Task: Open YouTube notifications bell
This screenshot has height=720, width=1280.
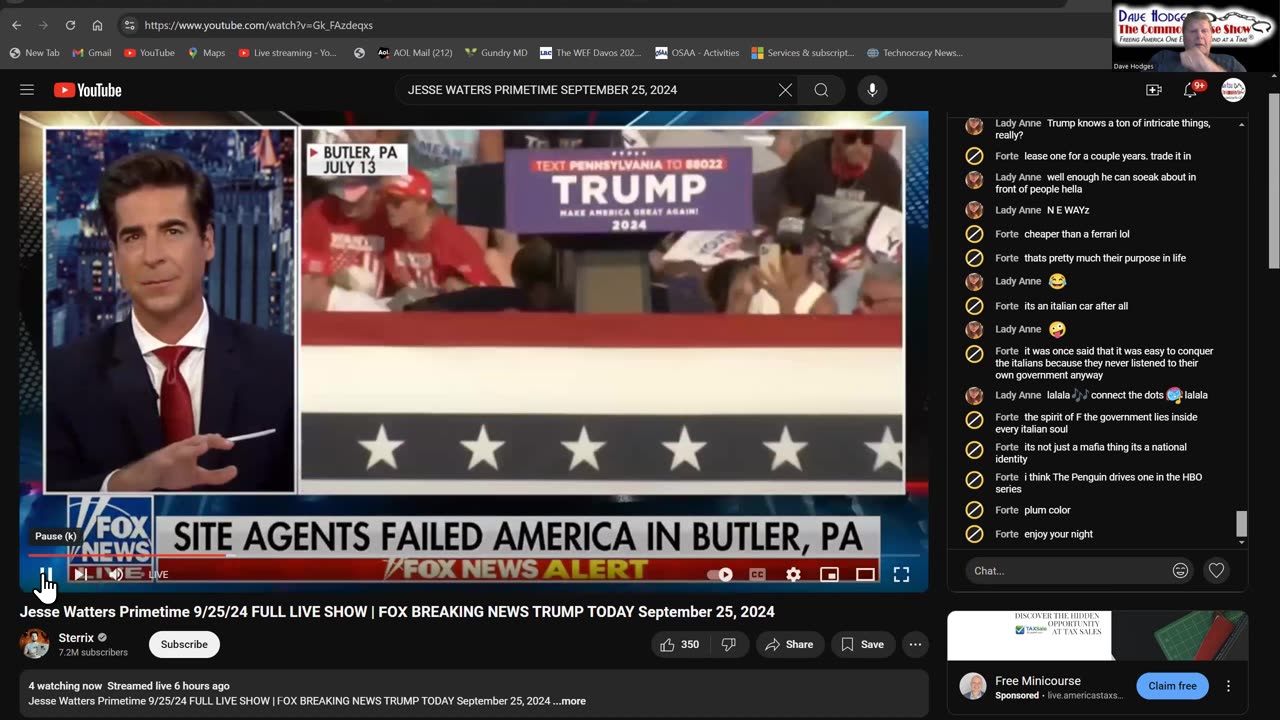Action: pyautogui.click(x=1190, y=90)
